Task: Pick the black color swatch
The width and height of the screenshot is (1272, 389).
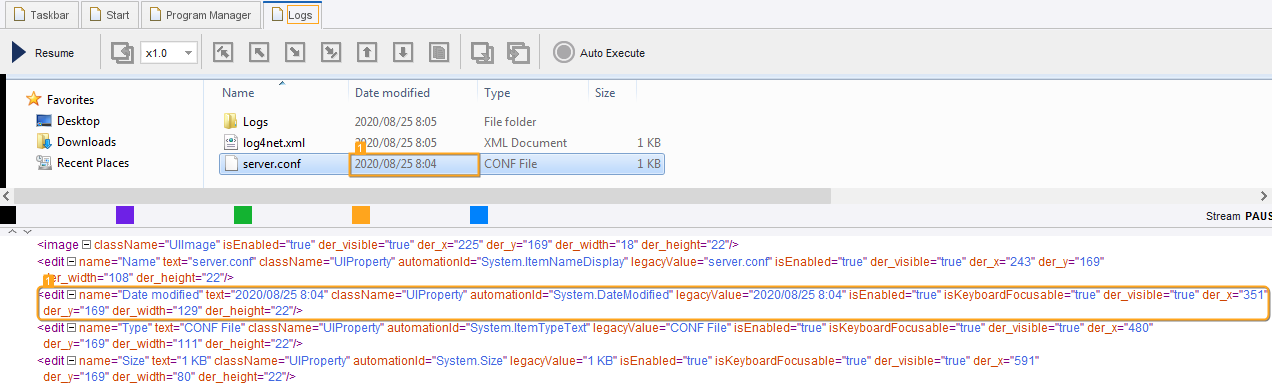Action: [8, 215]
